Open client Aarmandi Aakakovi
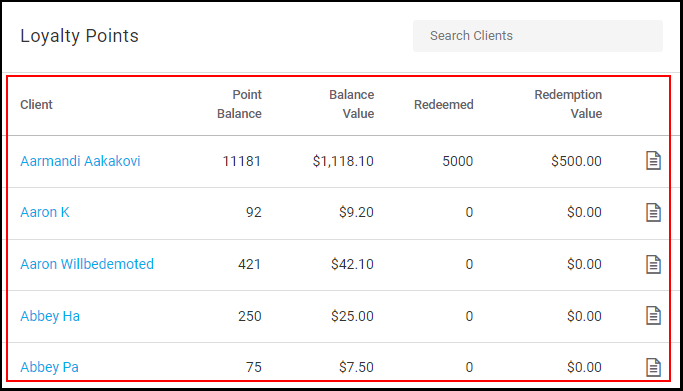Screen dimensions: 683x391 pyautogui.click(x=80, y=161)
